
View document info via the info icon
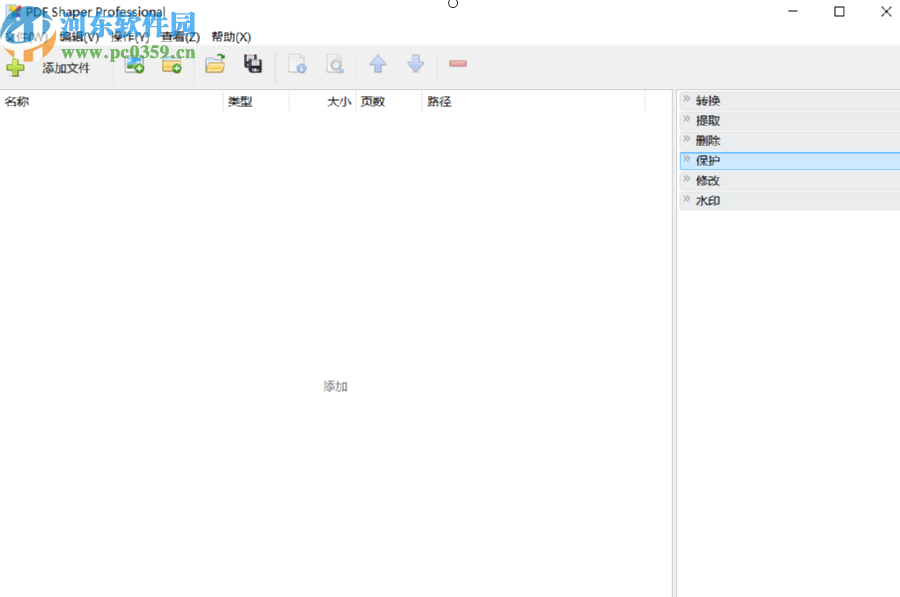[x=297, y=63]
